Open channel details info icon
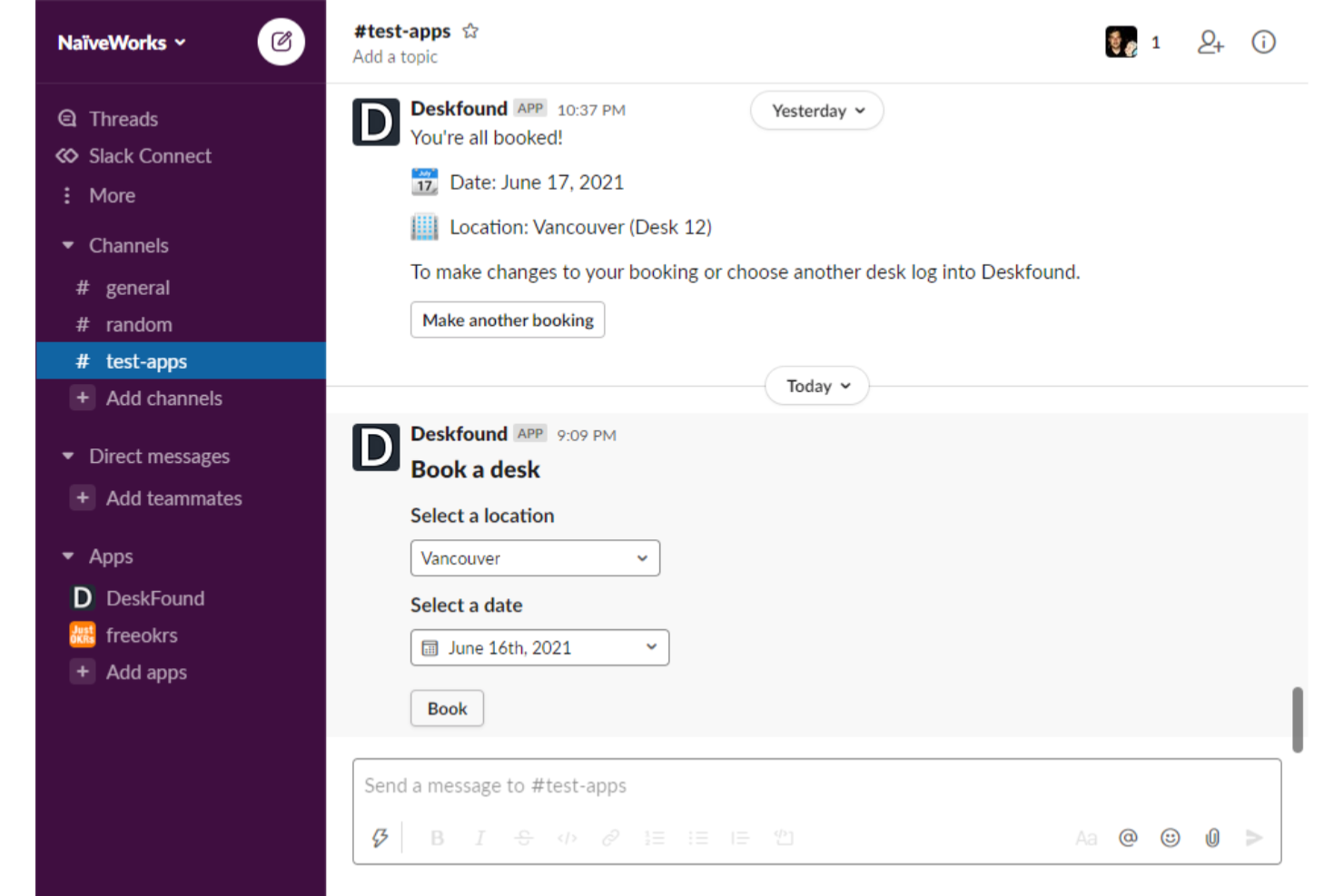1344x896 pixels. coord(1263,42)
